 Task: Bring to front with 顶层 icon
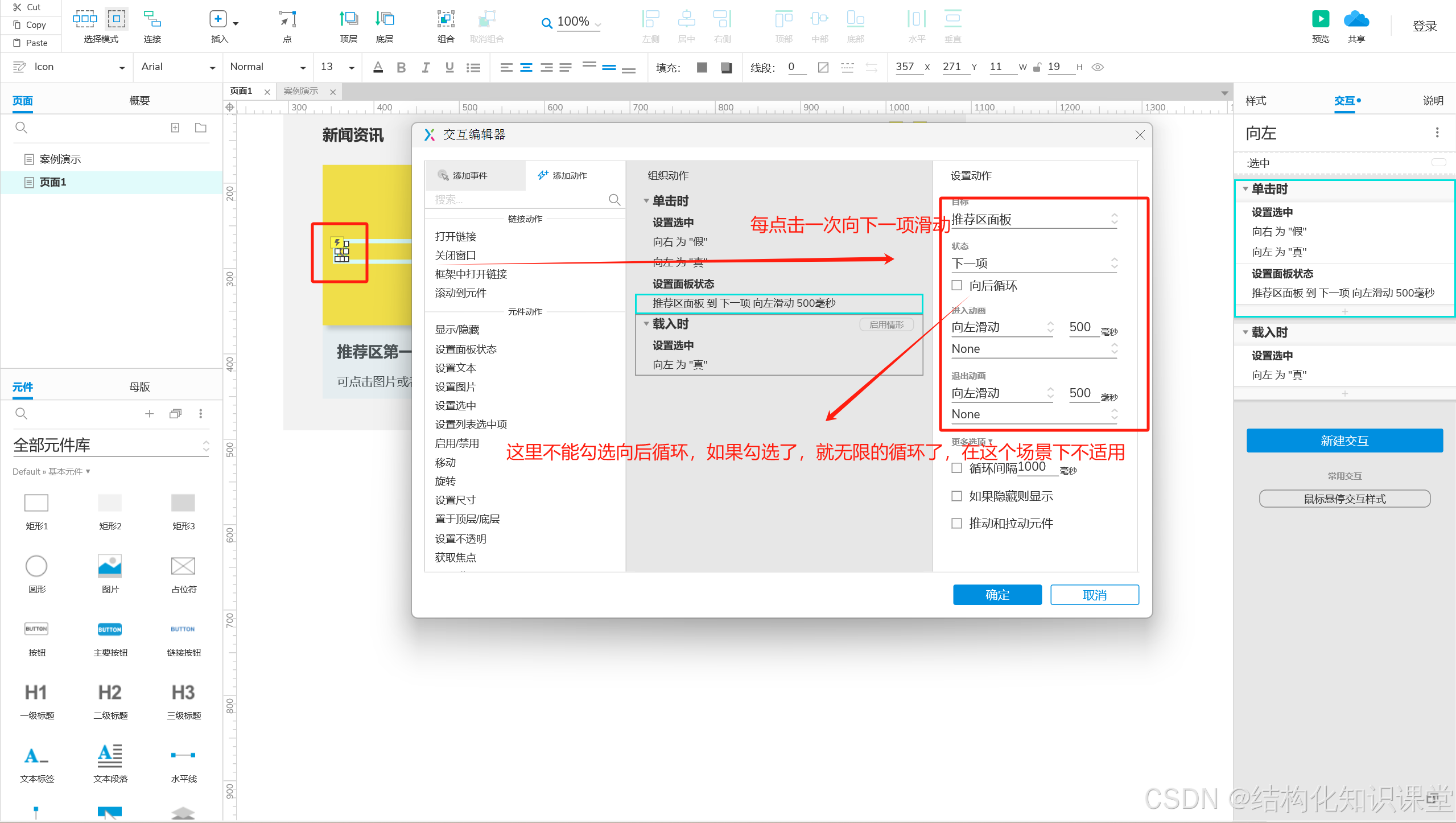point(348,19)
